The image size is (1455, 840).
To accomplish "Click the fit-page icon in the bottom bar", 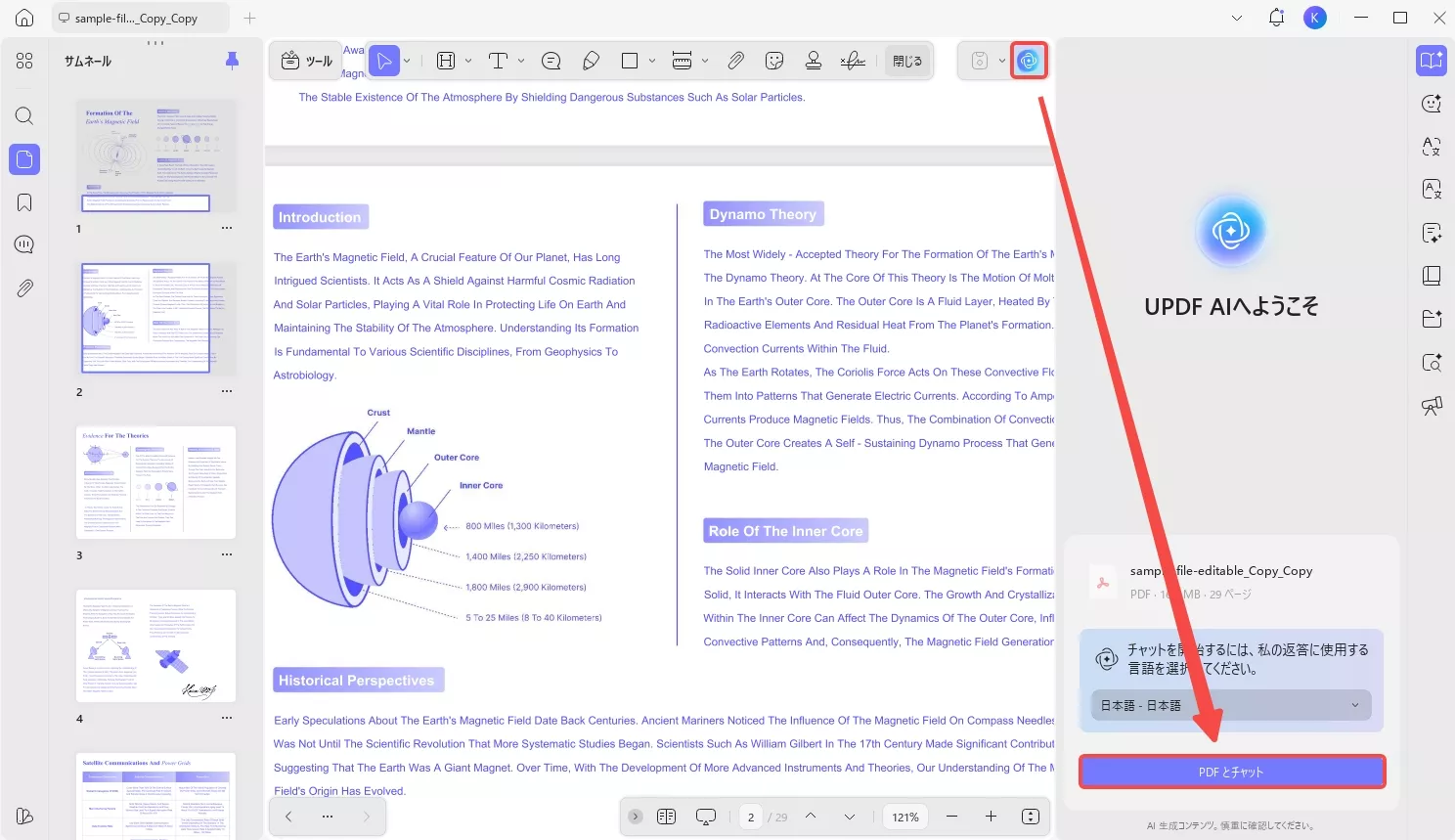I will click(x=1031, y=817).
